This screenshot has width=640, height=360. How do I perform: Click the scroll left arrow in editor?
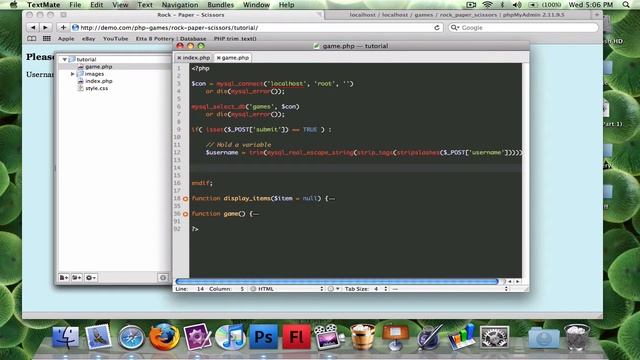click(x=510, y=282)
